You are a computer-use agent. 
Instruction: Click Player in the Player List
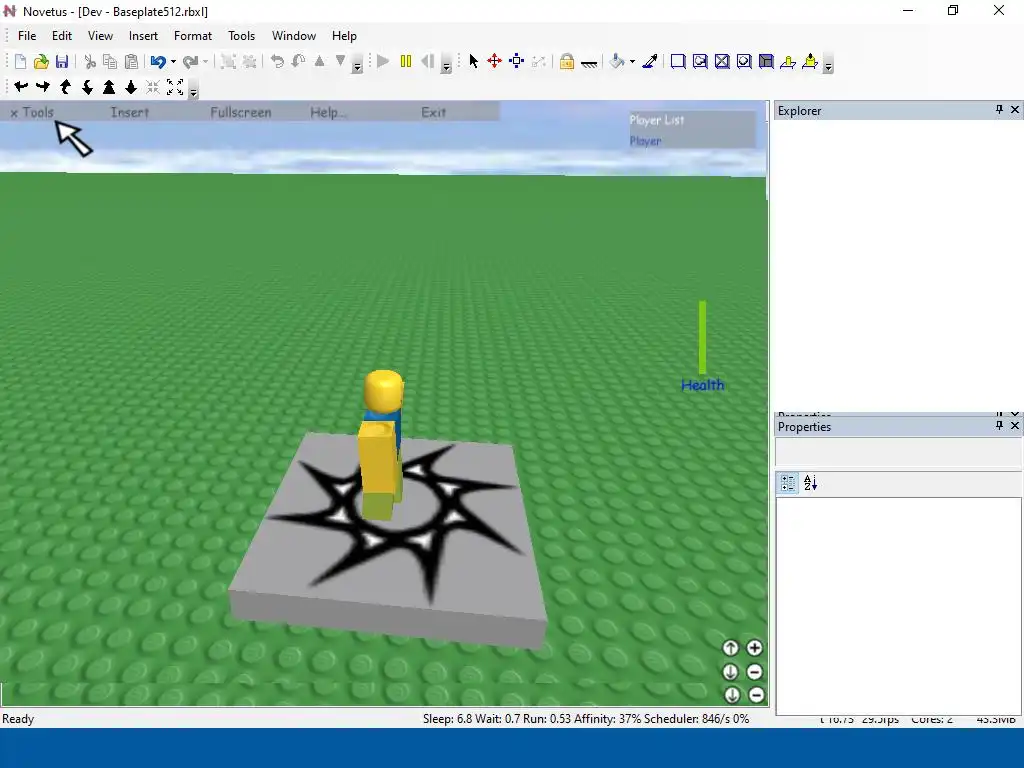click(645, 141)
